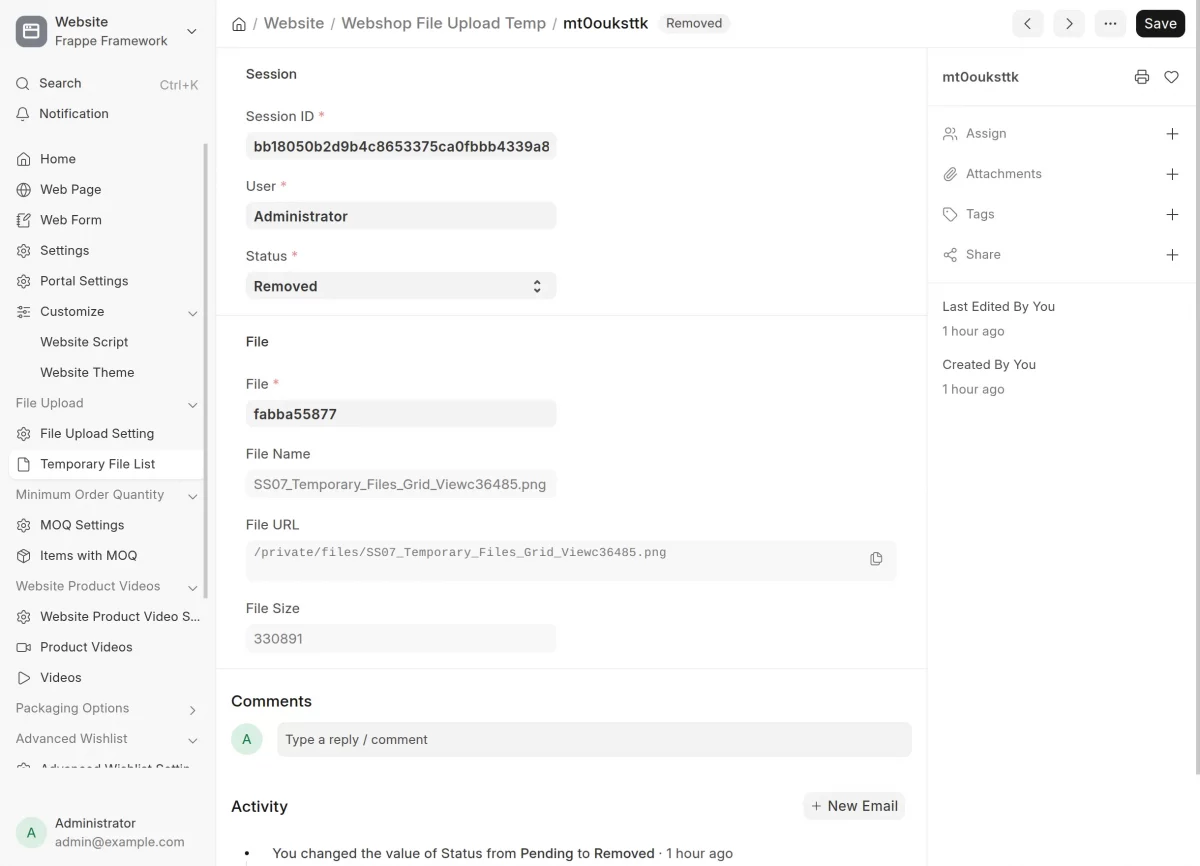Click the Notification bell icon
The height and width of the screenshot is (866, 1200).
(x=23, y=114)
